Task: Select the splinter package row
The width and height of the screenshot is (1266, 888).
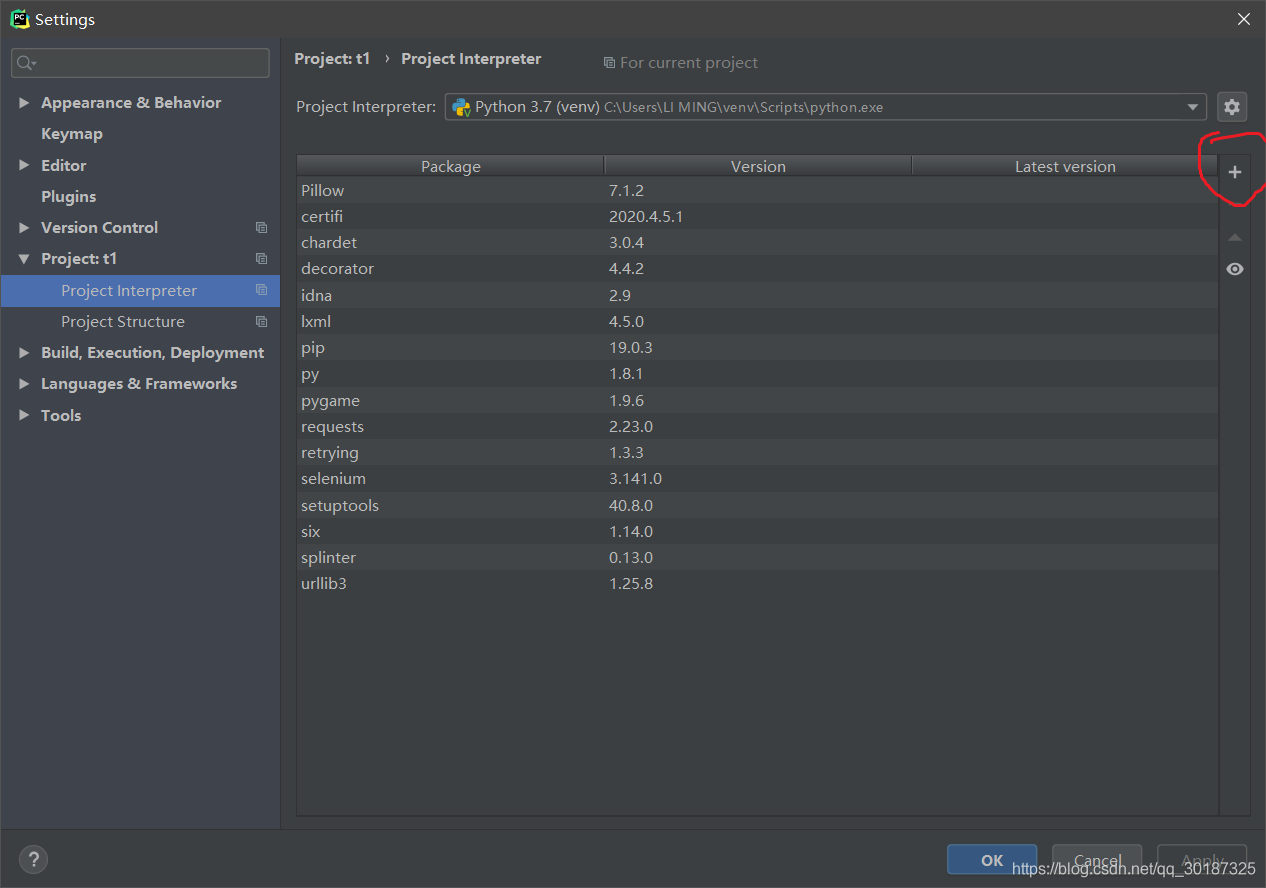Action: point(757,558)
